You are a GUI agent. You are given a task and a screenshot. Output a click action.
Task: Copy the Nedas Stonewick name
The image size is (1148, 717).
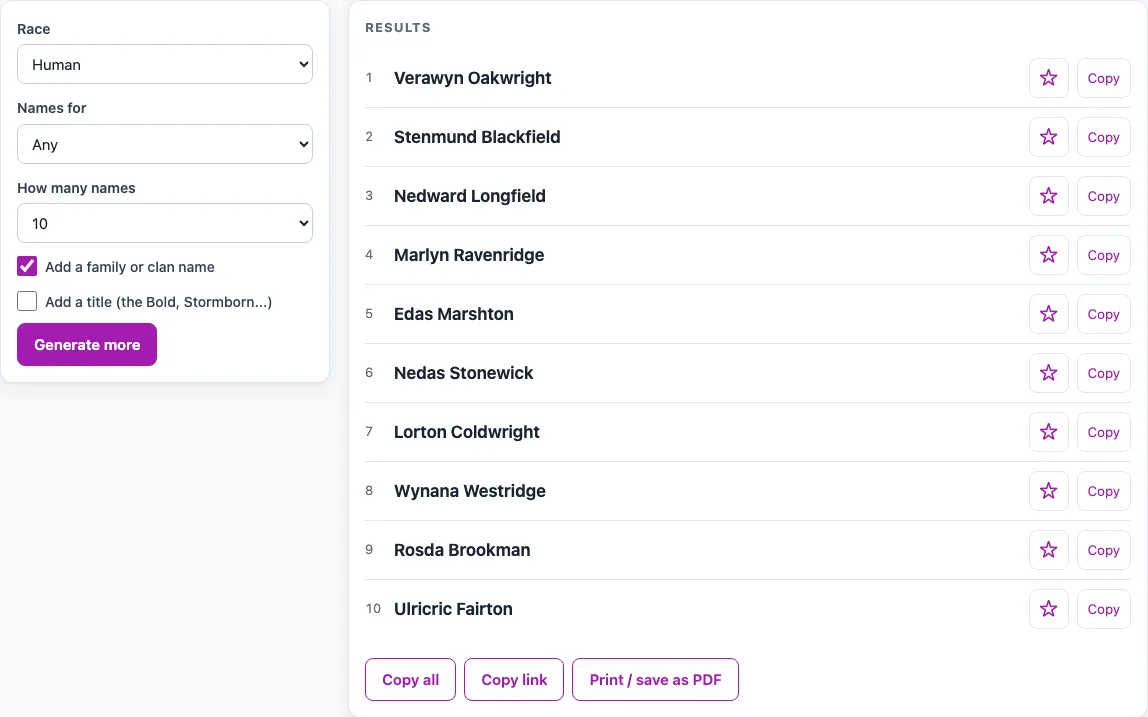pos(1103,373)
